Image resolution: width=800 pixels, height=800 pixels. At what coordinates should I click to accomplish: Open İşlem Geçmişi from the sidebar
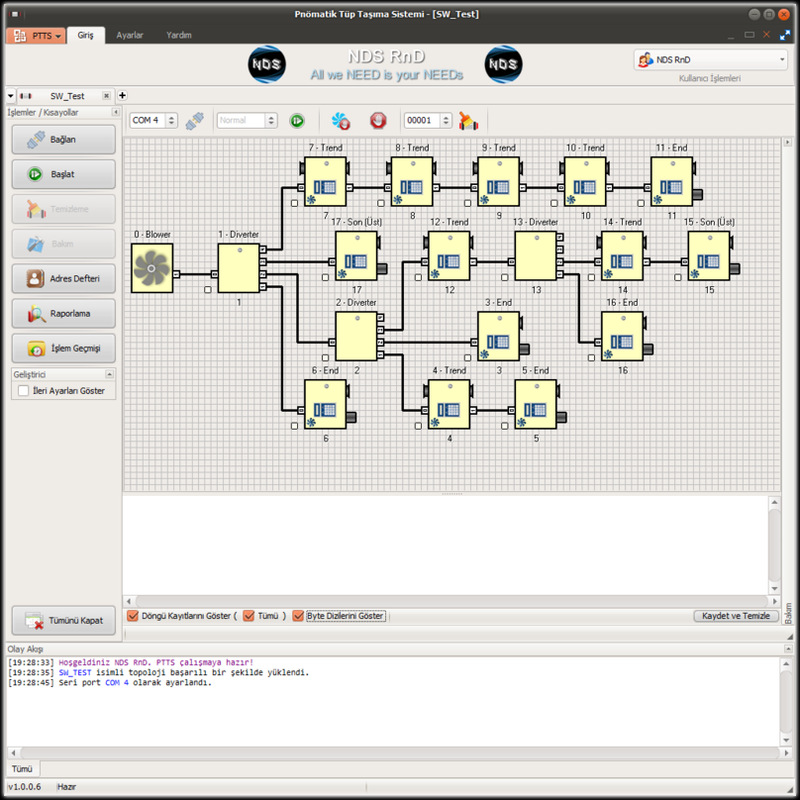point(63,349)
